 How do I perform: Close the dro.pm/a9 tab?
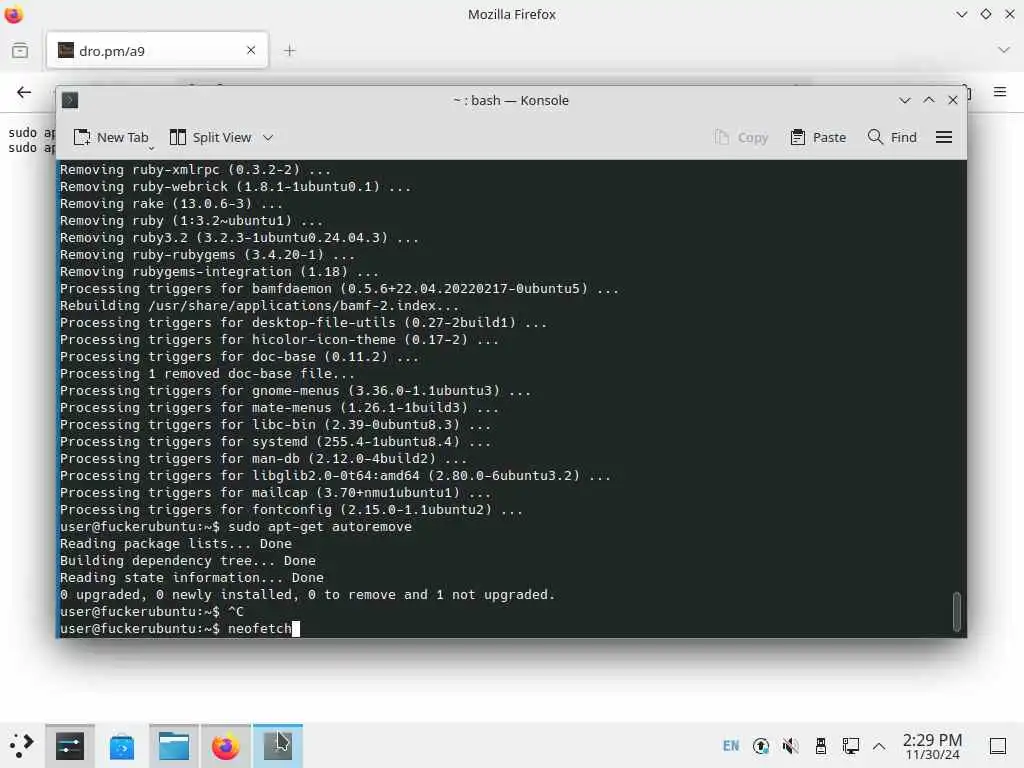coord(251,50)
